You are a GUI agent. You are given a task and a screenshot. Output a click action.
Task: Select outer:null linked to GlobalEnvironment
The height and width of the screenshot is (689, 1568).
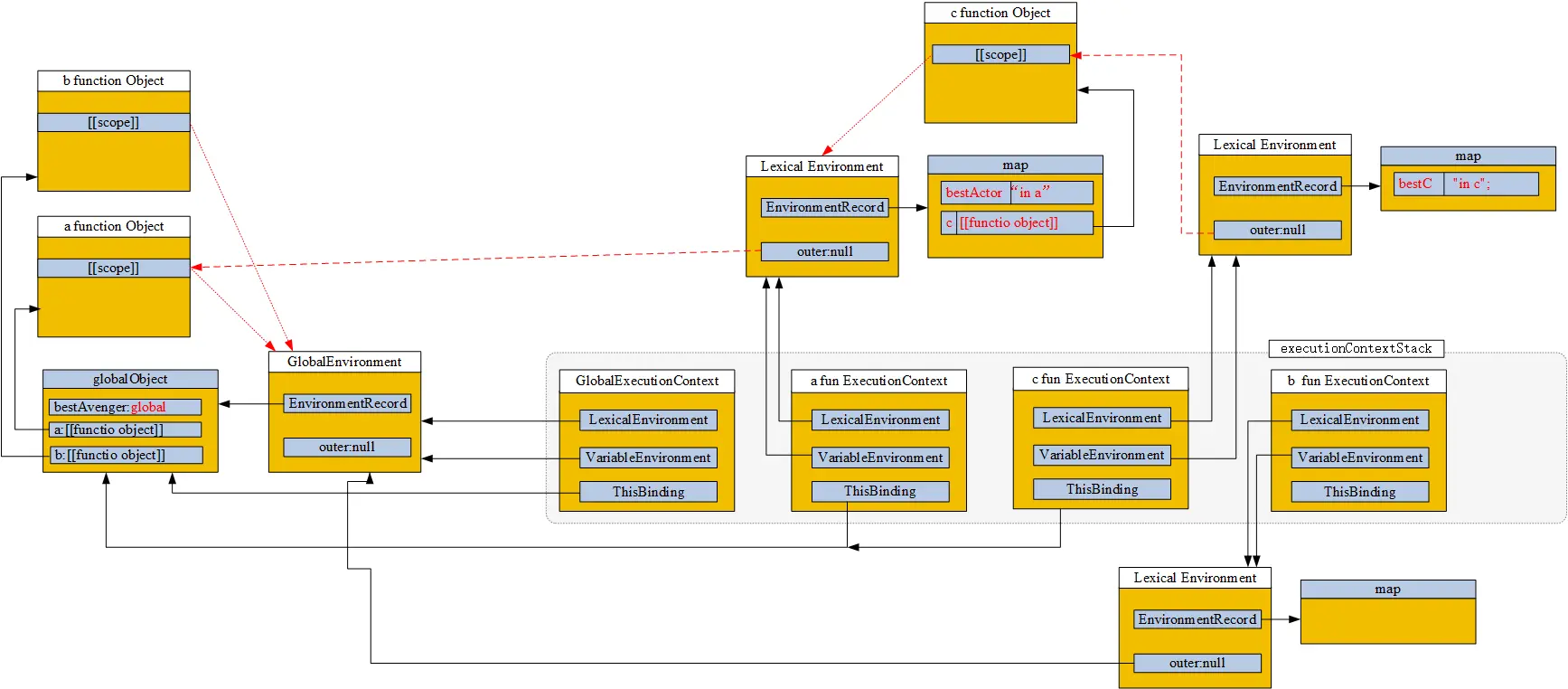(x=1197, y=663)
